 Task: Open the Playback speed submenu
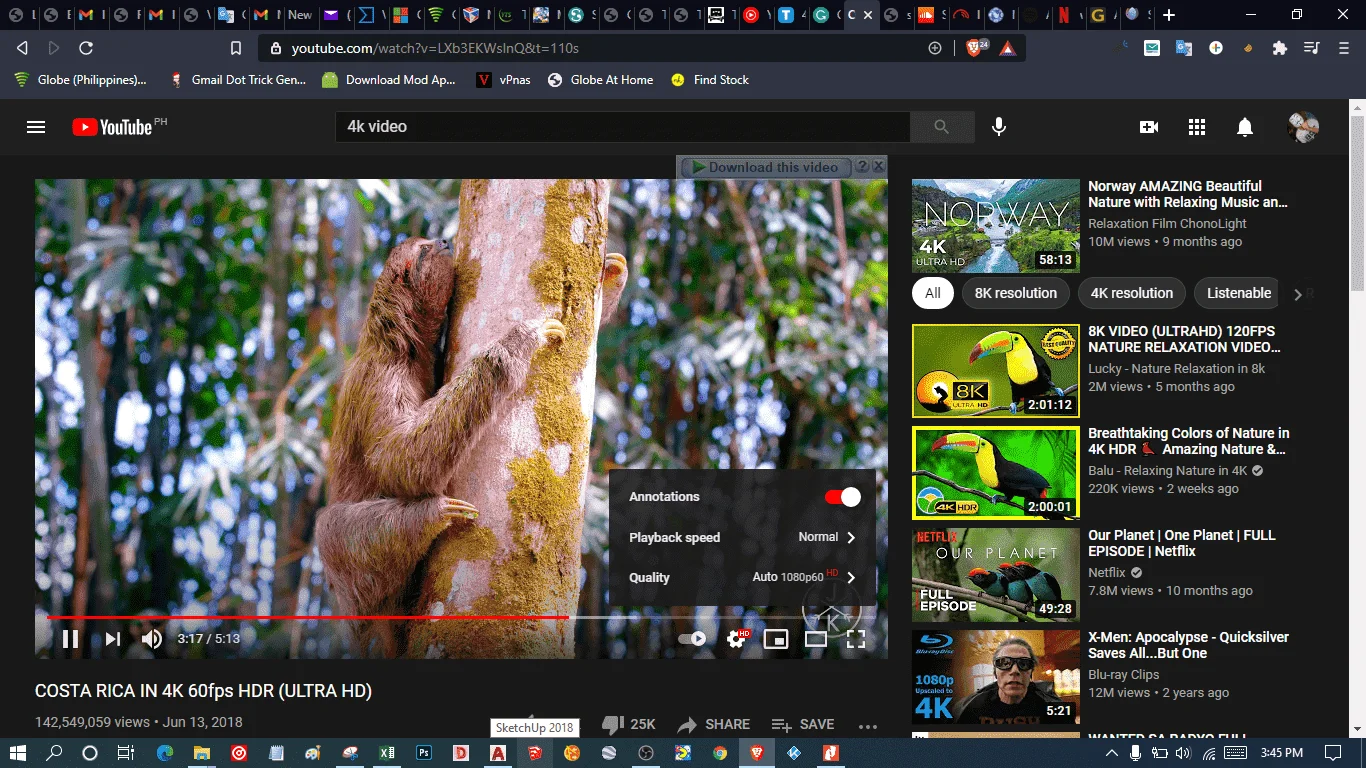pyautogui.click(x=742, y=537)
